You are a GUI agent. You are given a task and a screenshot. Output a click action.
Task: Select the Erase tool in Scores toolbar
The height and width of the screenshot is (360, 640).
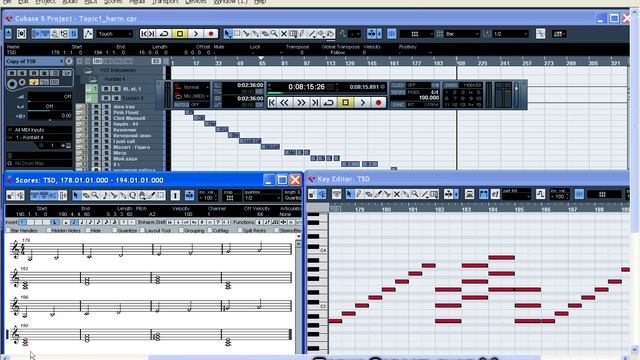[86, 196]
